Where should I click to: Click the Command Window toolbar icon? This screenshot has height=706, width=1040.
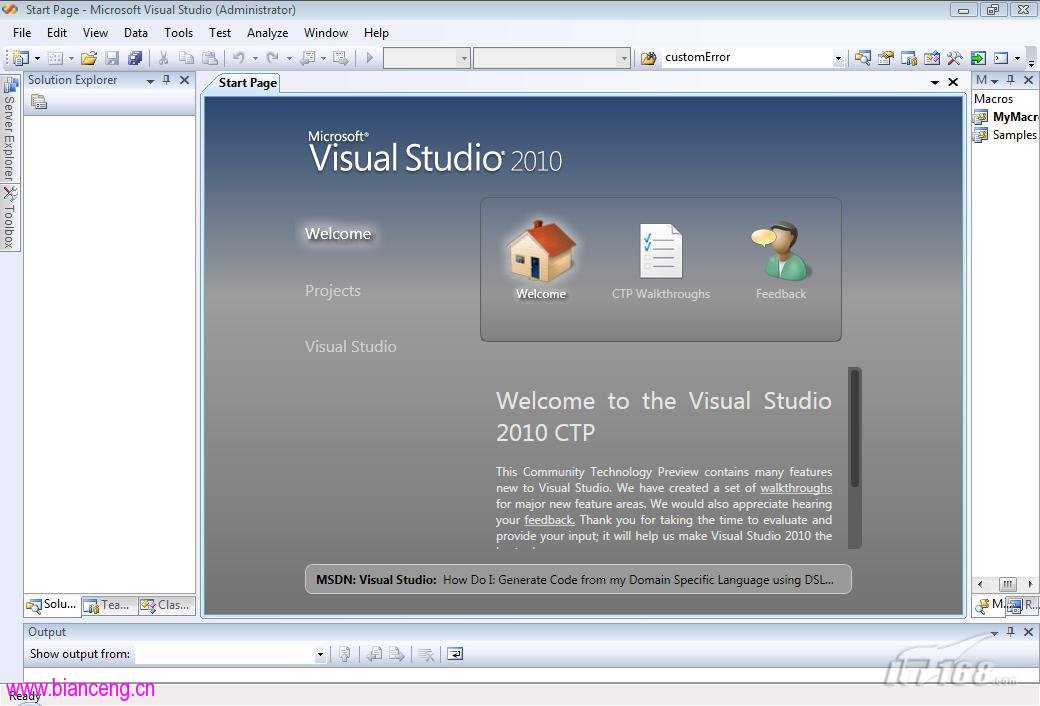point(1001,58)
